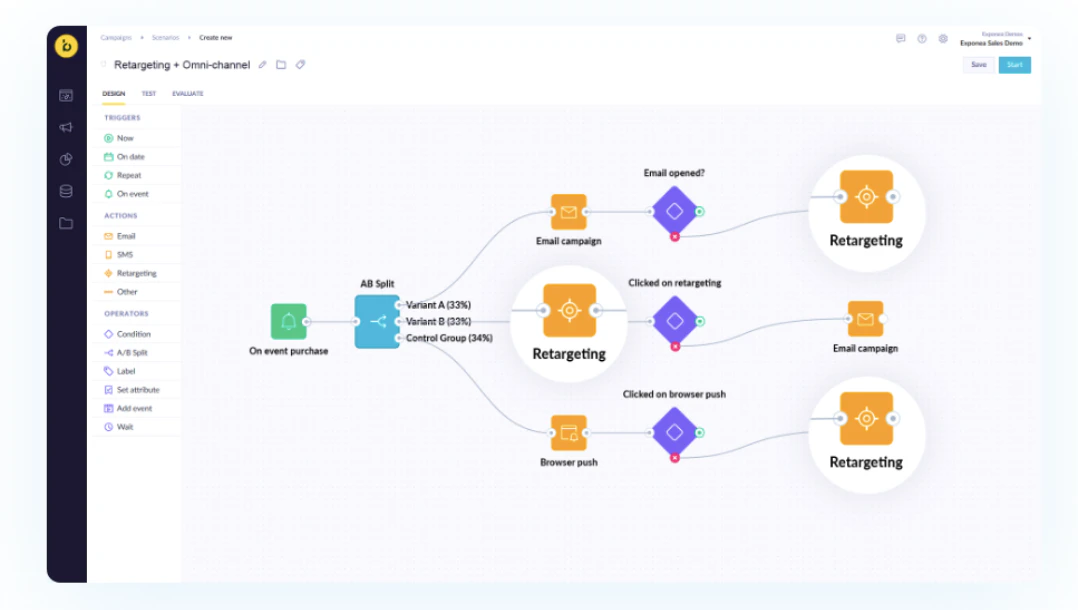Switch to the Evaluate tab
The width and height of the screenshot is (1078, 610).
pos(188,94)
